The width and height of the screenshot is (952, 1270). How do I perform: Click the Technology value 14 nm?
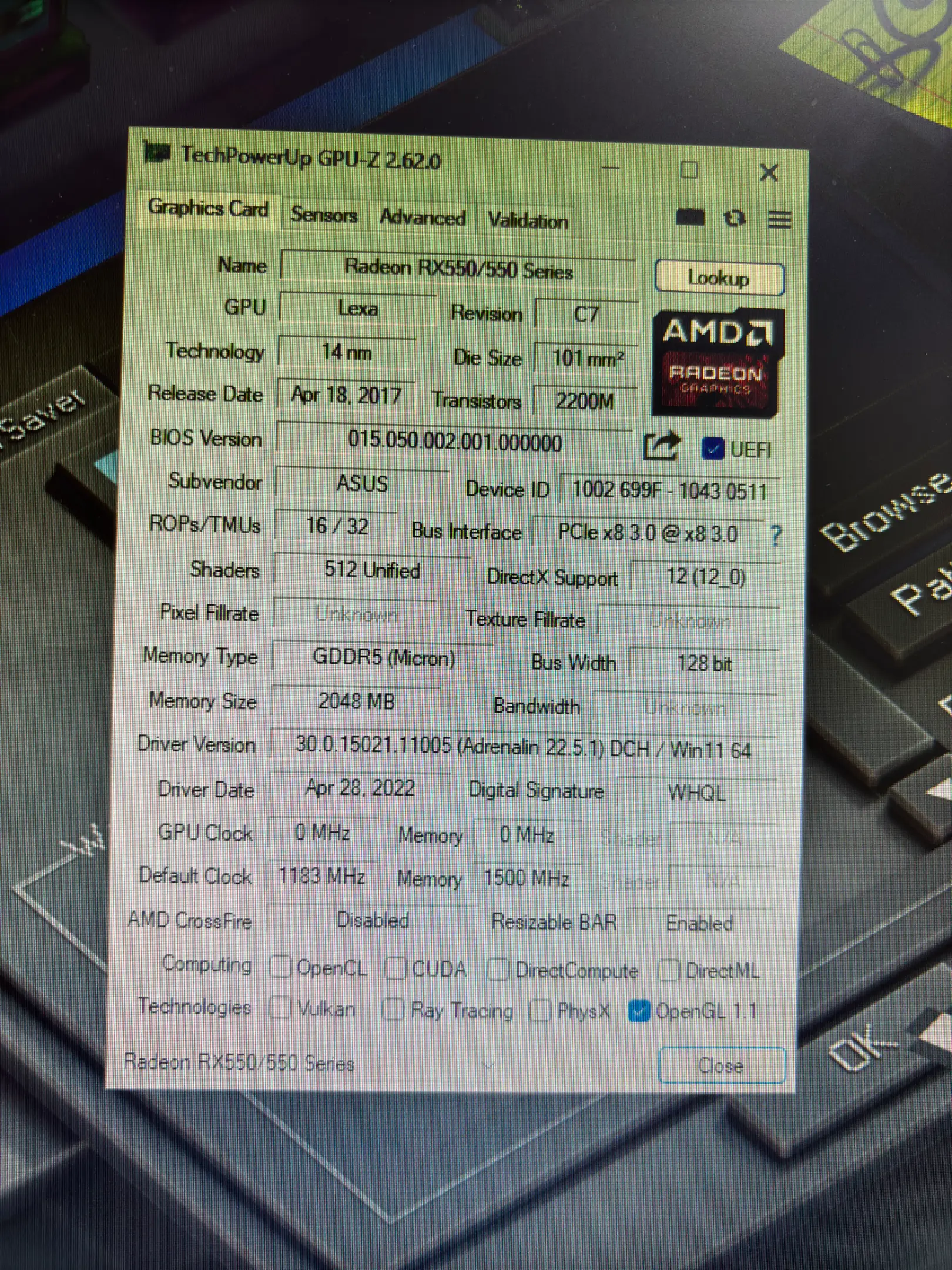tap(347, 352)
